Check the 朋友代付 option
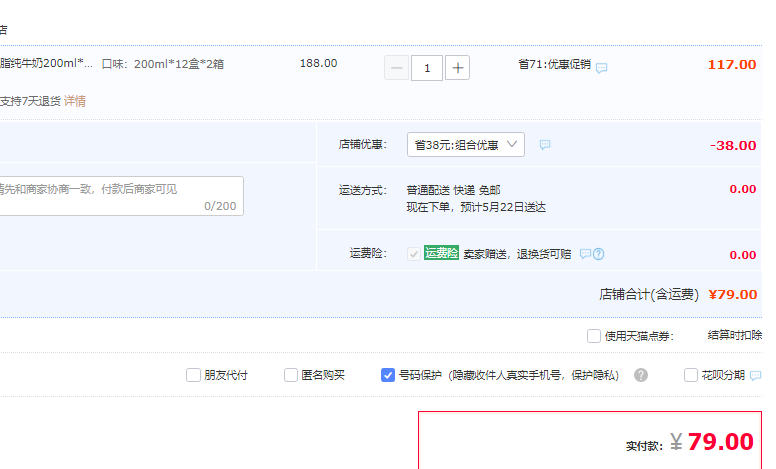The image size is (776, 469). click(x=193, y=375)
